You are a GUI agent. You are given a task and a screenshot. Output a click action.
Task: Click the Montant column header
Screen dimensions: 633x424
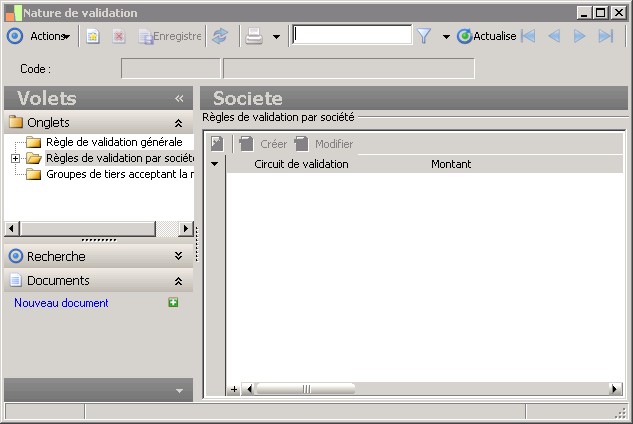(x=451, y=164)
